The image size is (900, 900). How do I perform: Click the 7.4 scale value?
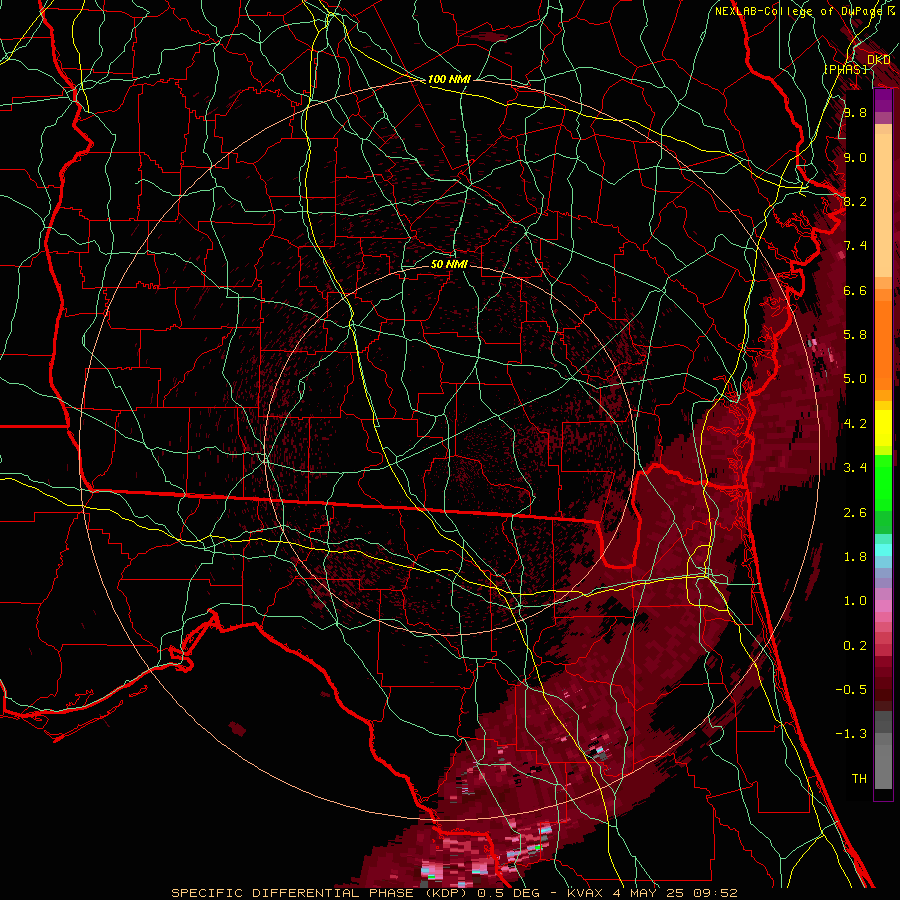click(x=855, y=246)
